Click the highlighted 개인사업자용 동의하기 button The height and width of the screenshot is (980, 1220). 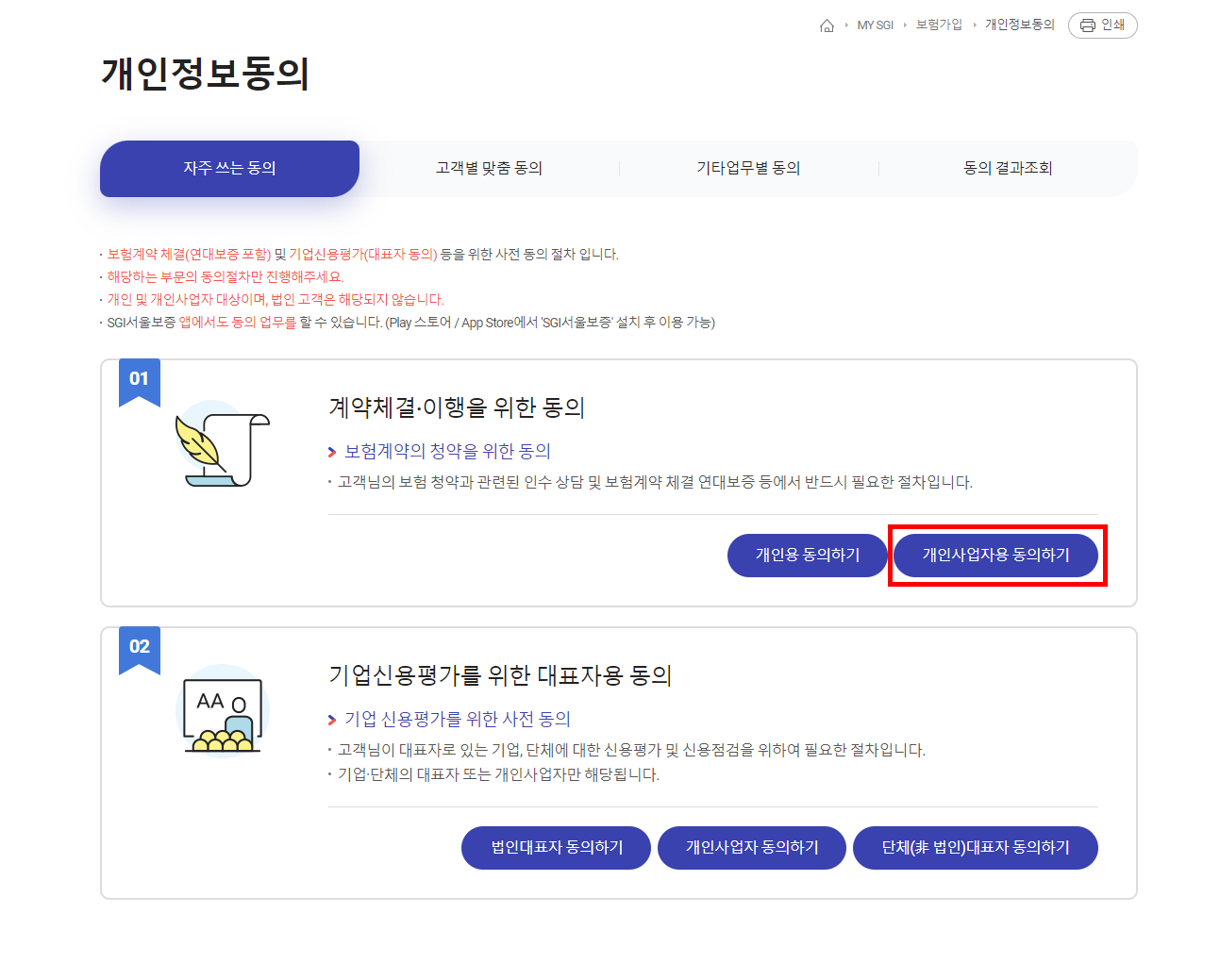click(x=996, y=556)
